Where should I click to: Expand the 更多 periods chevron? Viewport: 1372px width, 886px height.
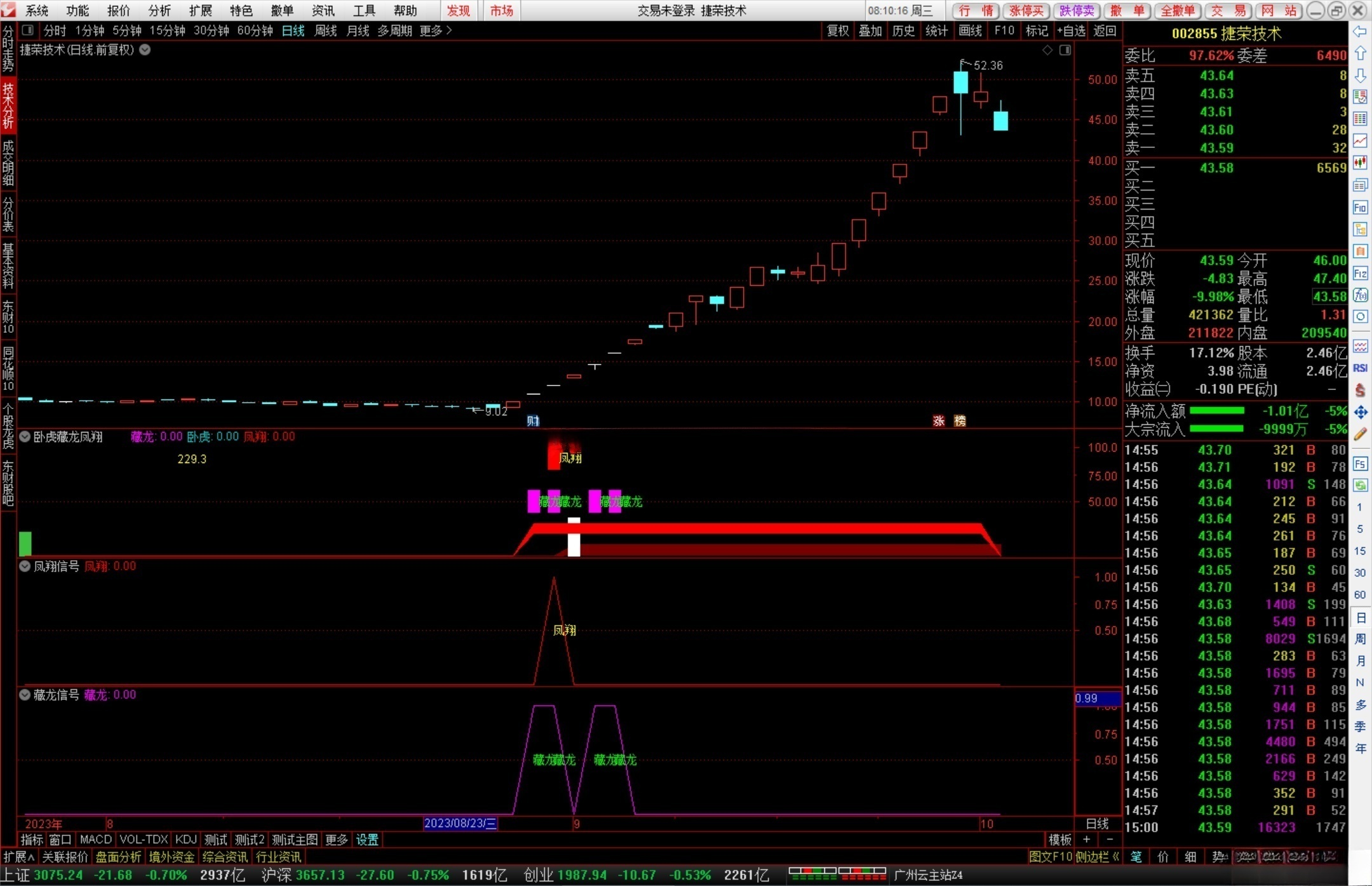click(x=449, y=30)
